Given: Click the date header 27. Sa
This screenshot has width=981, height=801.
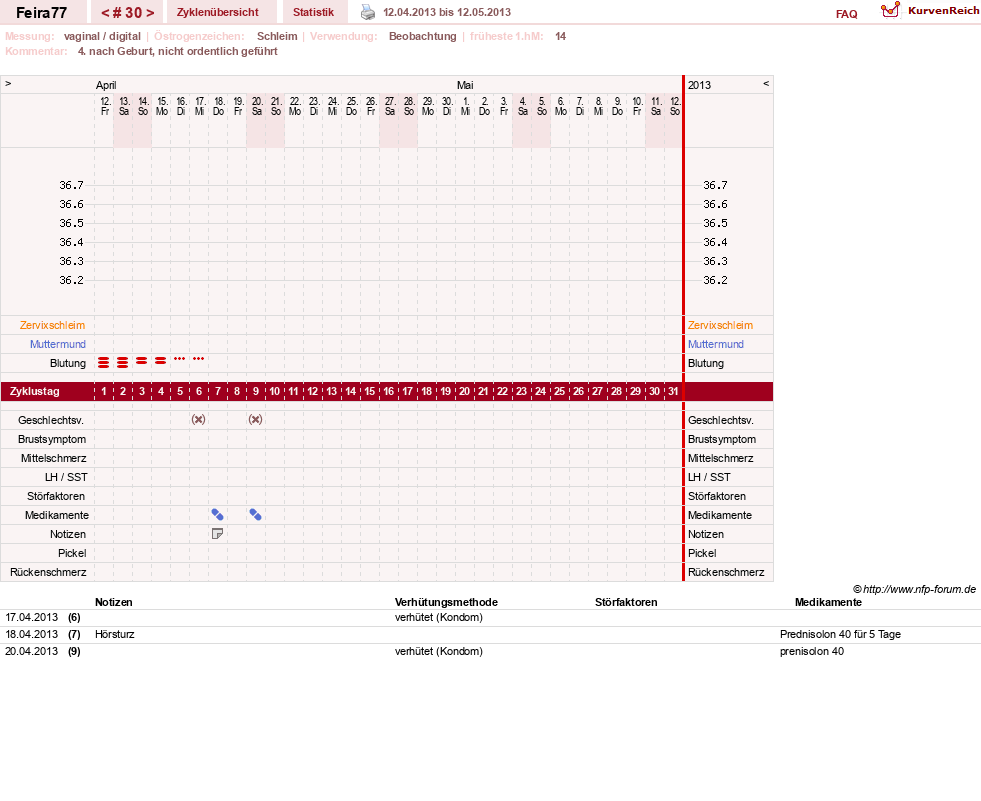Looking at the screenshot, I should click(x=390, y=106).
